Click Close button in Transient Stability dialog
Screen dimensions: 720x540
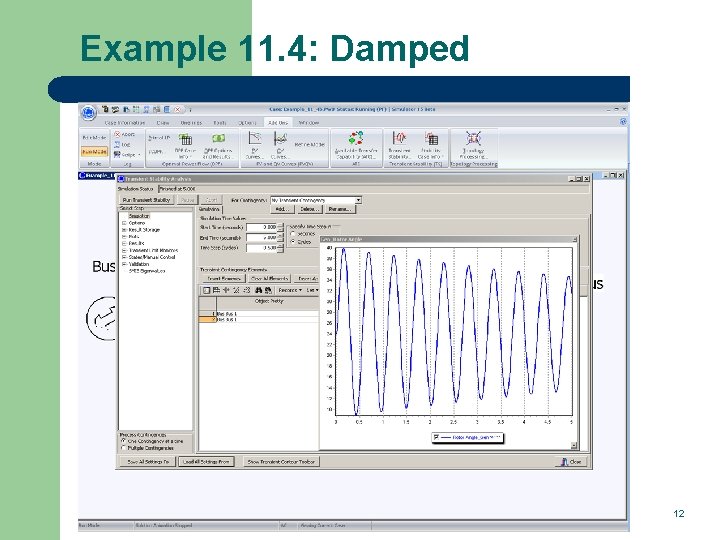click(571, 461)
